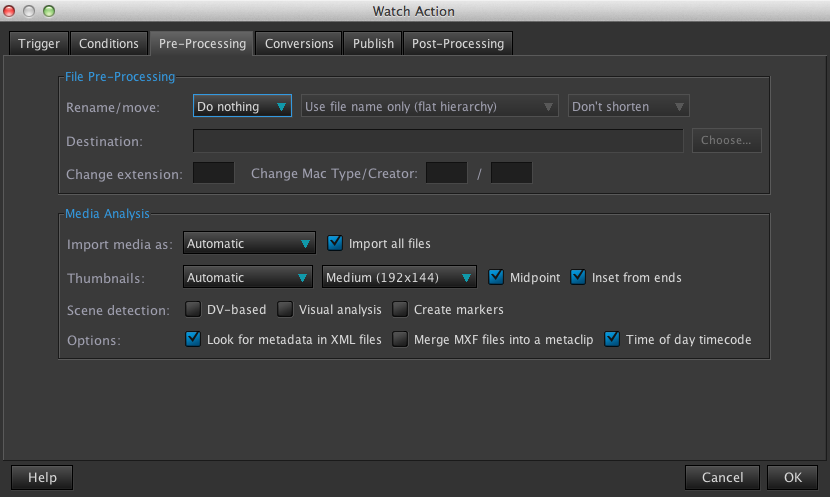Open the Medium (192x144) thumbnail size dropdown
Image resolution: width=830 pixels, height=497 pixels.
399,277
